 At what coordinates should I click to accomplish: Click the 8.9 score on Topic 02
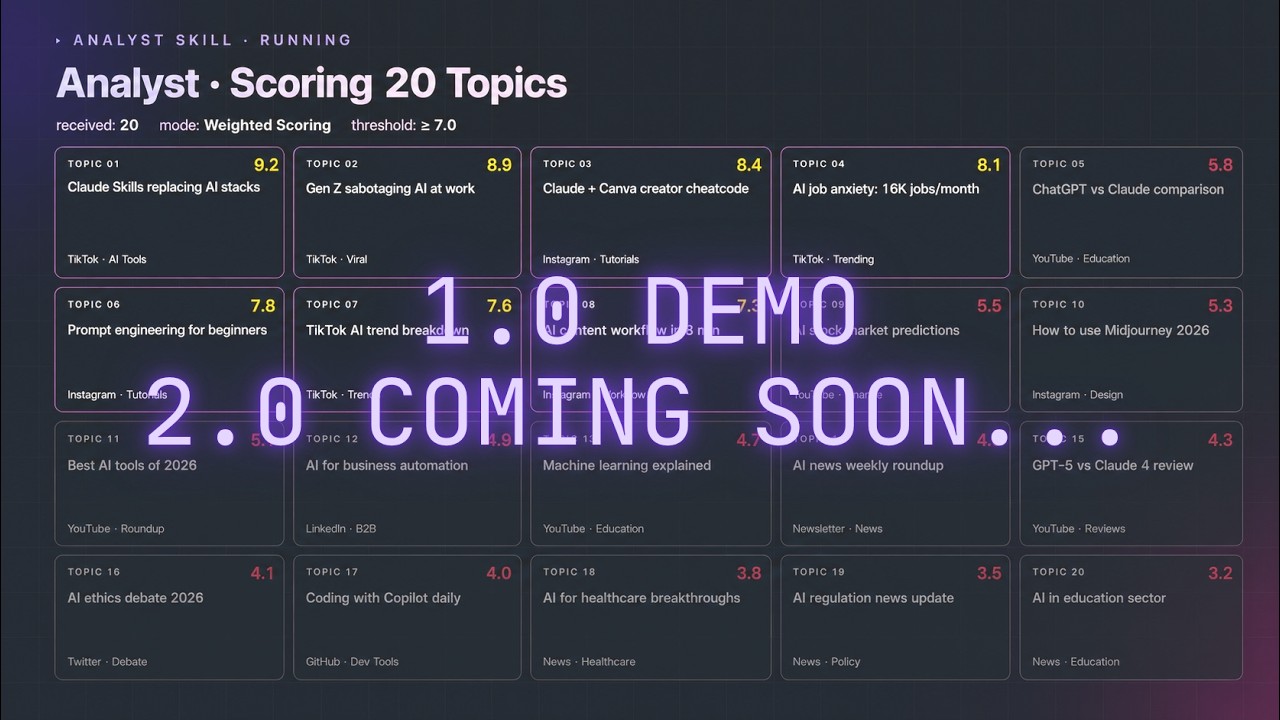499,165
